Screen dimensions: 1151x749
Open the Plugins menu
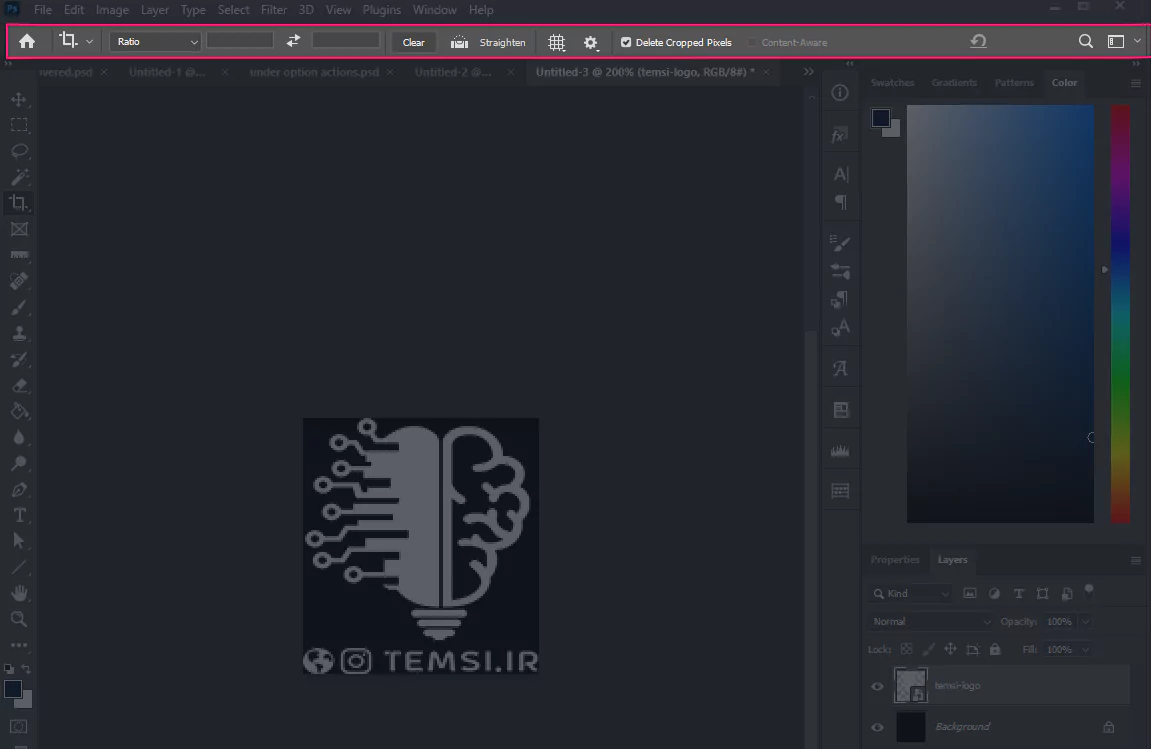coord(382,10)
